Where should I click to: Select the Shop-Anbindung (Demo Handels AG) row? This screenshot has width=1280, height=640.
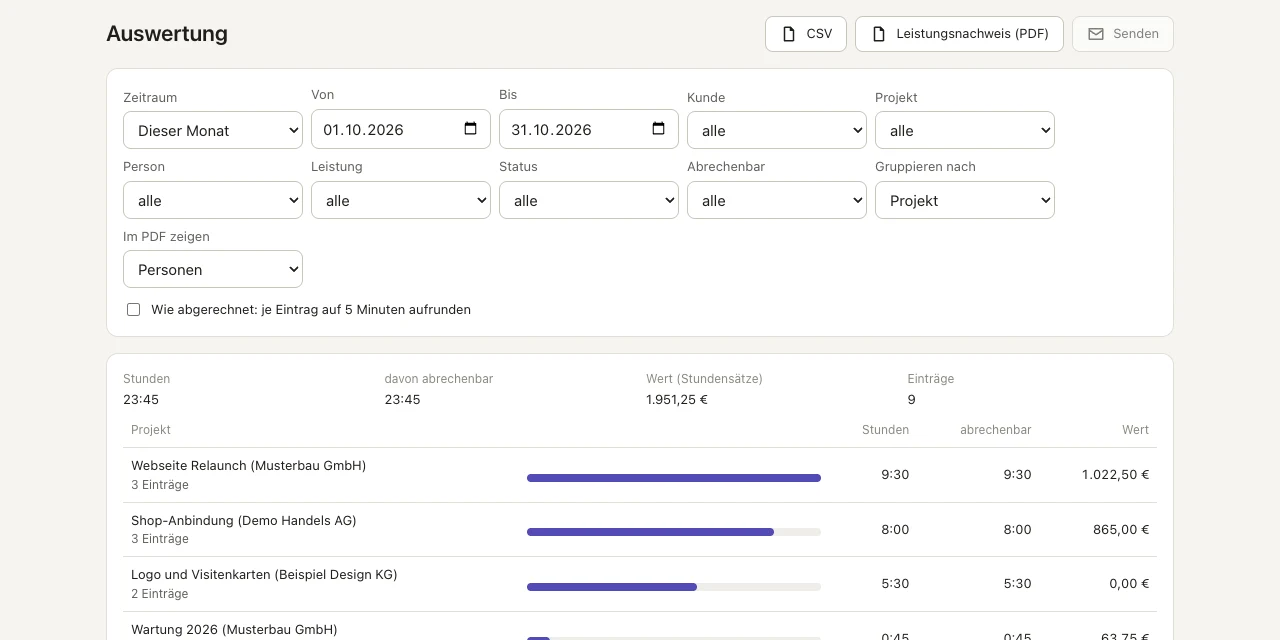pos(640,530)
